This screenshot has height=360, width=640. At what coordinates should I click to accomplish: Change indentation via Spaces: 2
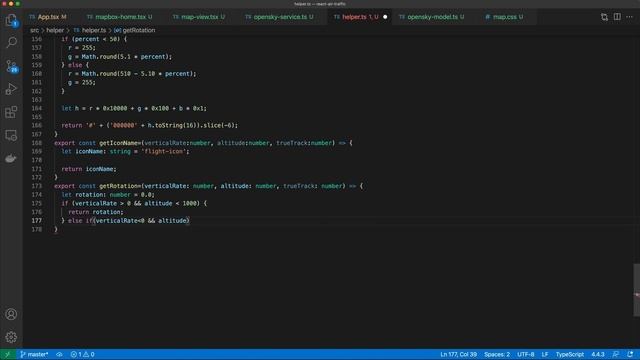[497, 354]
